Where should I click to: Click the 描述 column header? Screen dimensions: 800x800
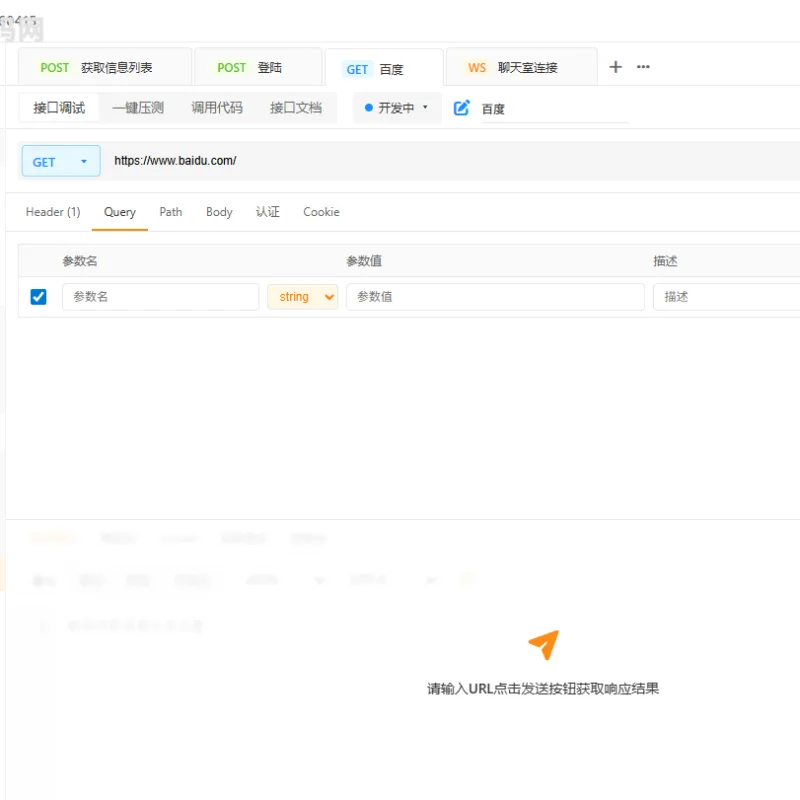pyautogui.click(x=665, y=261)
